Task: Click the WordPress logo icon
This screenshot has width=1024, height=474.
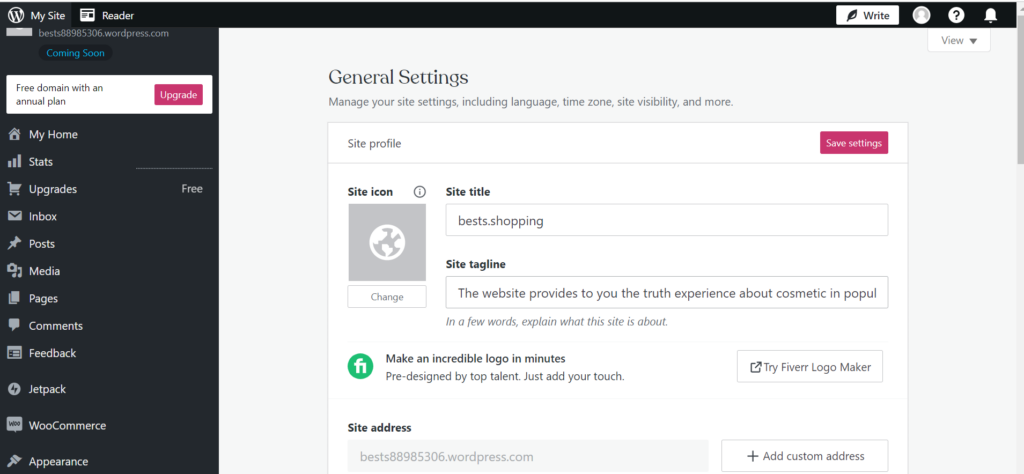Action: click(16, 15)
